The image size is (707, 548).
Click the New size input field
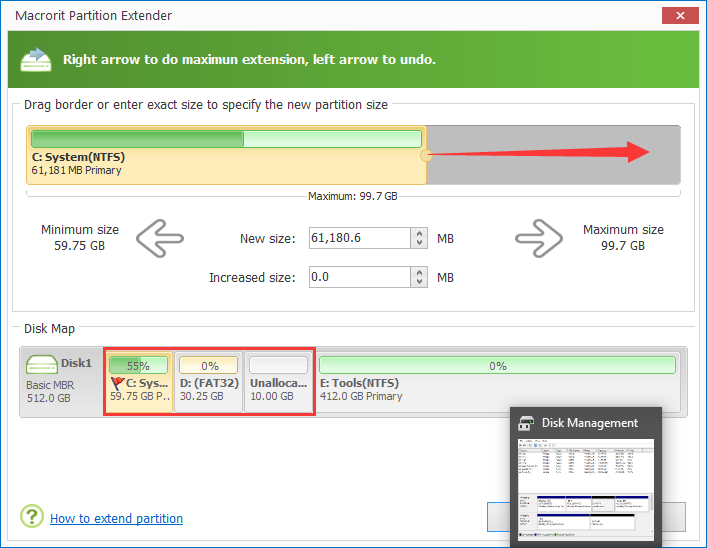(360, 239)
